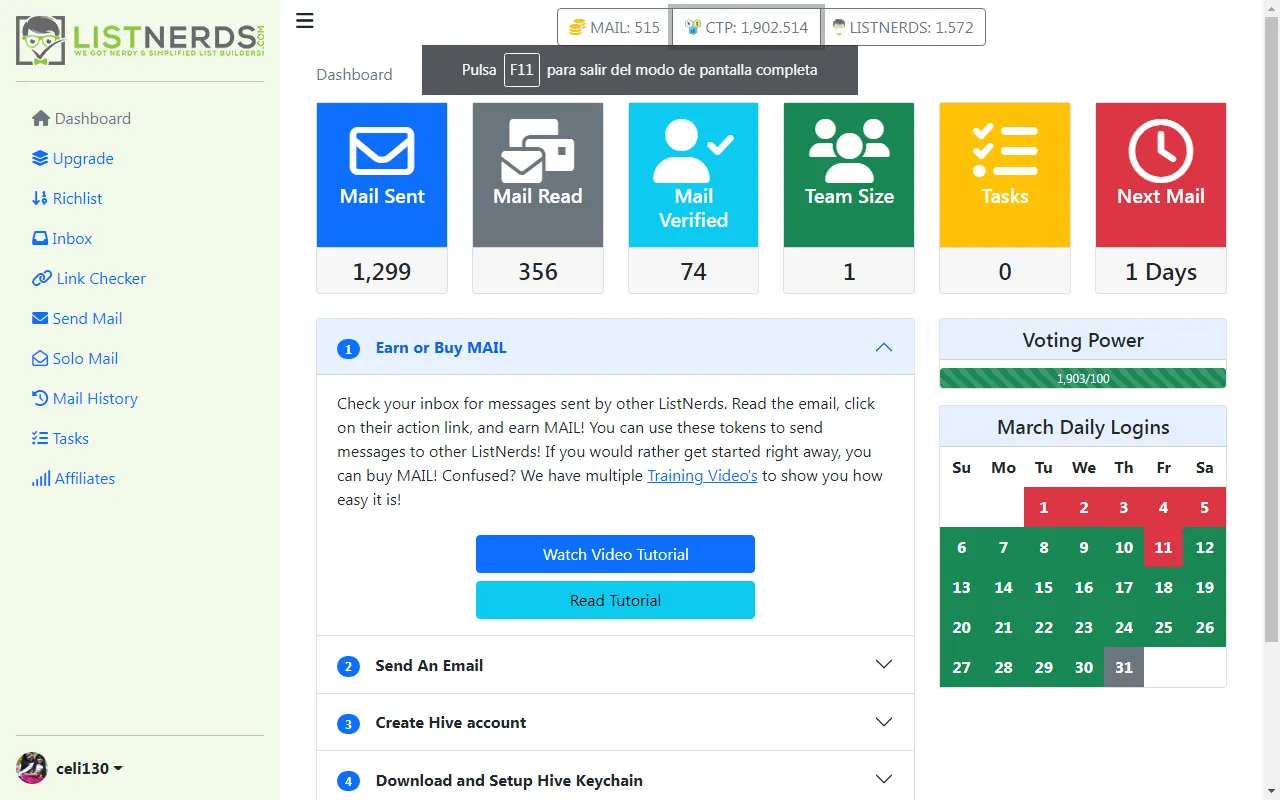
Task: Click the Dashboard home icon
Action: point(41,118)
